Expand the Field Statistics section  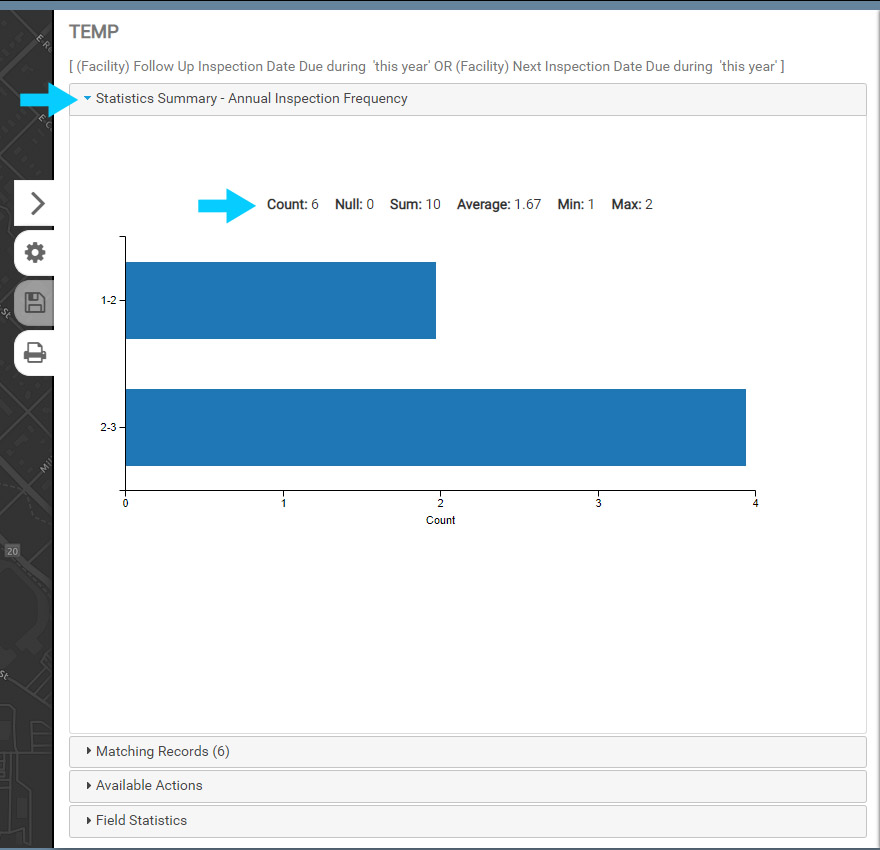(141, 820)
